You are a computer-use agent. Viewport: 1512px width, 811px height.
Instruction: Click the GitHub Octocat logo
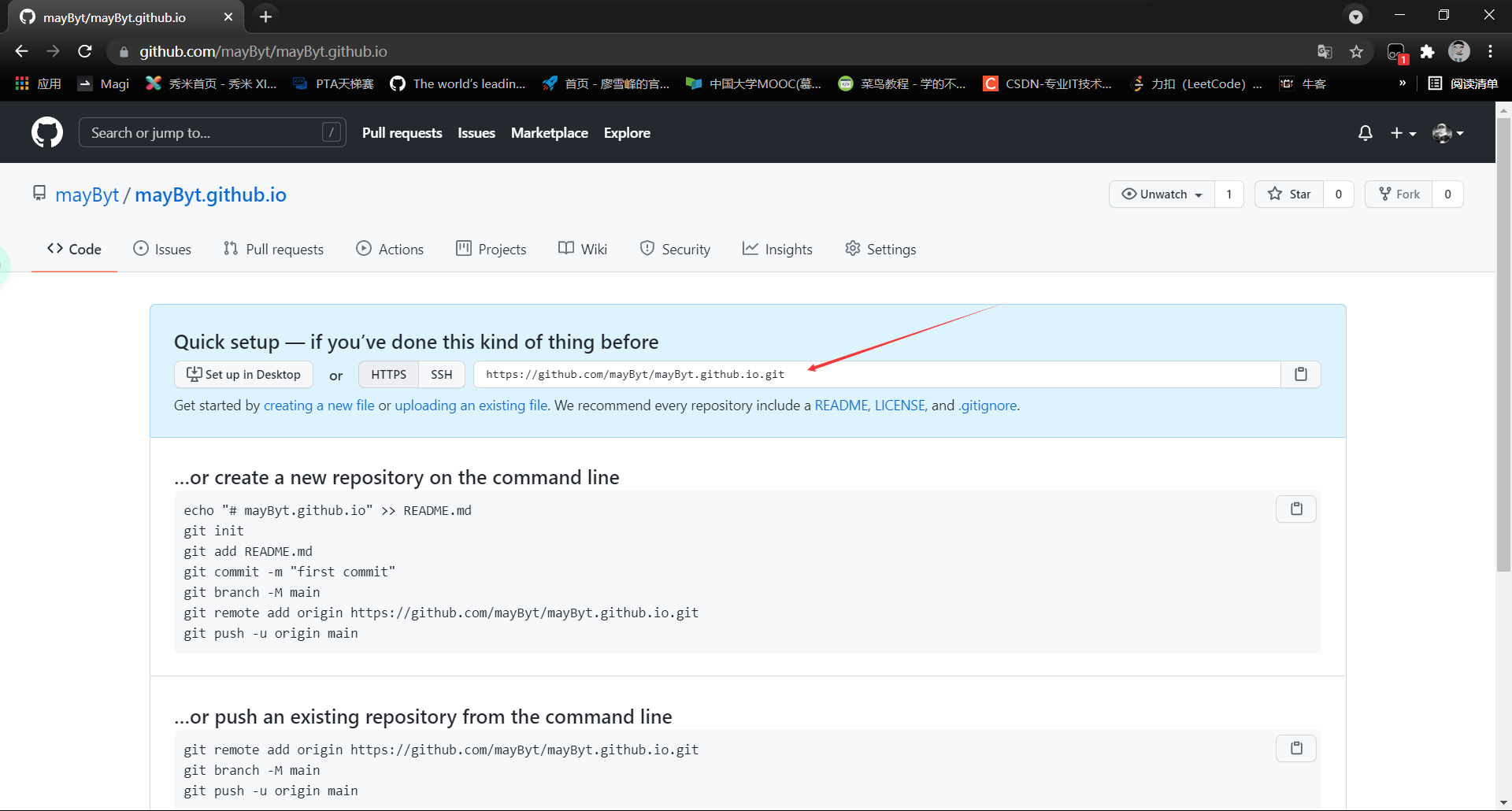coord(47,132)
